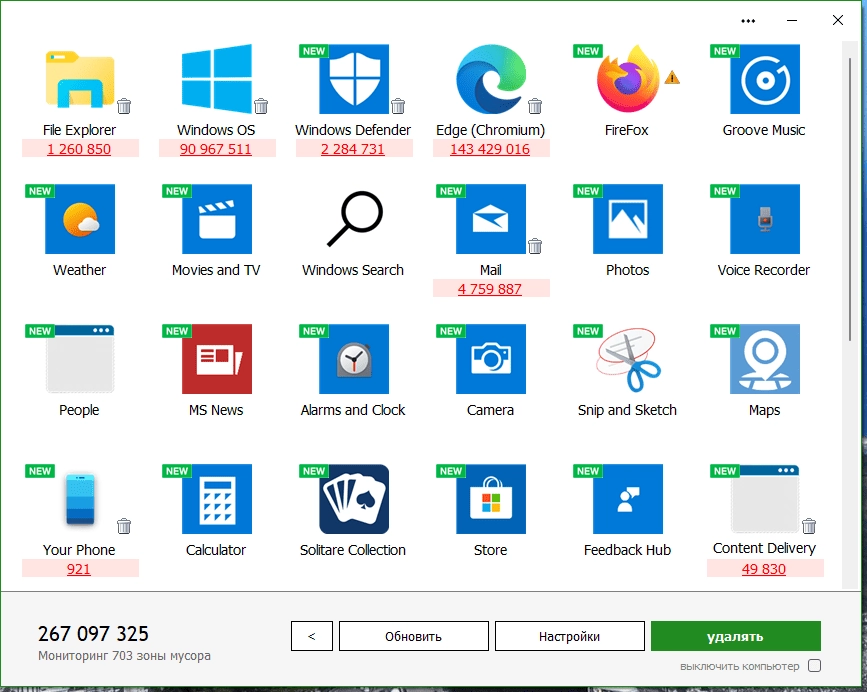Click the back '<' button
Screen dimensions: 867x692
point(312,636)
